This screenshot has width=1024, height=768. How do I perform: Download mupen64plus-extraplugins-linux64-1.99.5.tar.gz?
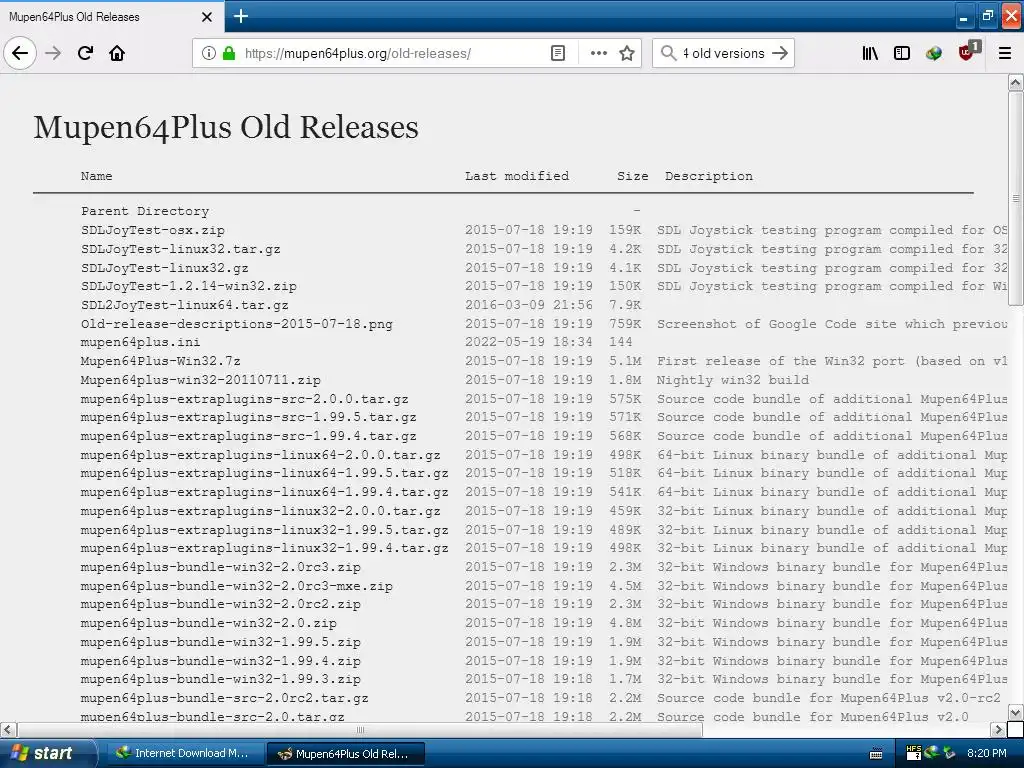tap(264, 473)
